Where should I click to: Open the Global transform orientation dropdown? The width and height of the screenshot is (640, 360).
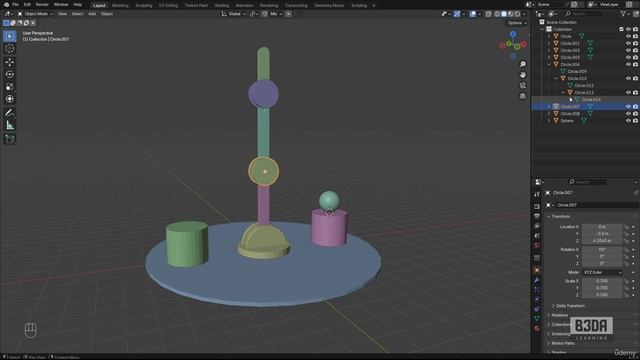(x=233, y=14)
